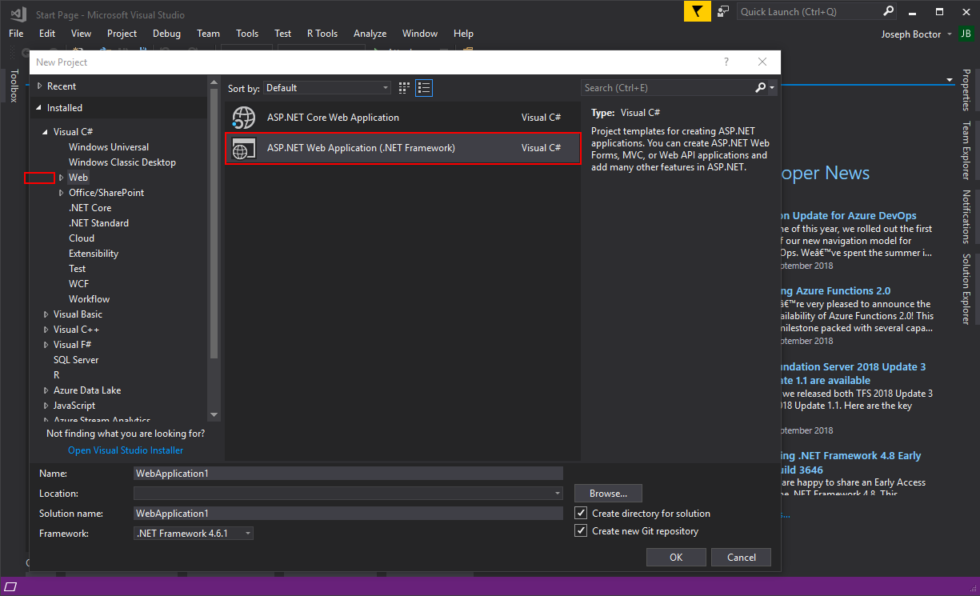This screenshot has height=596, width=980.
Task: Uncheck Create new Git repository
Action: [x=581, y=530]
